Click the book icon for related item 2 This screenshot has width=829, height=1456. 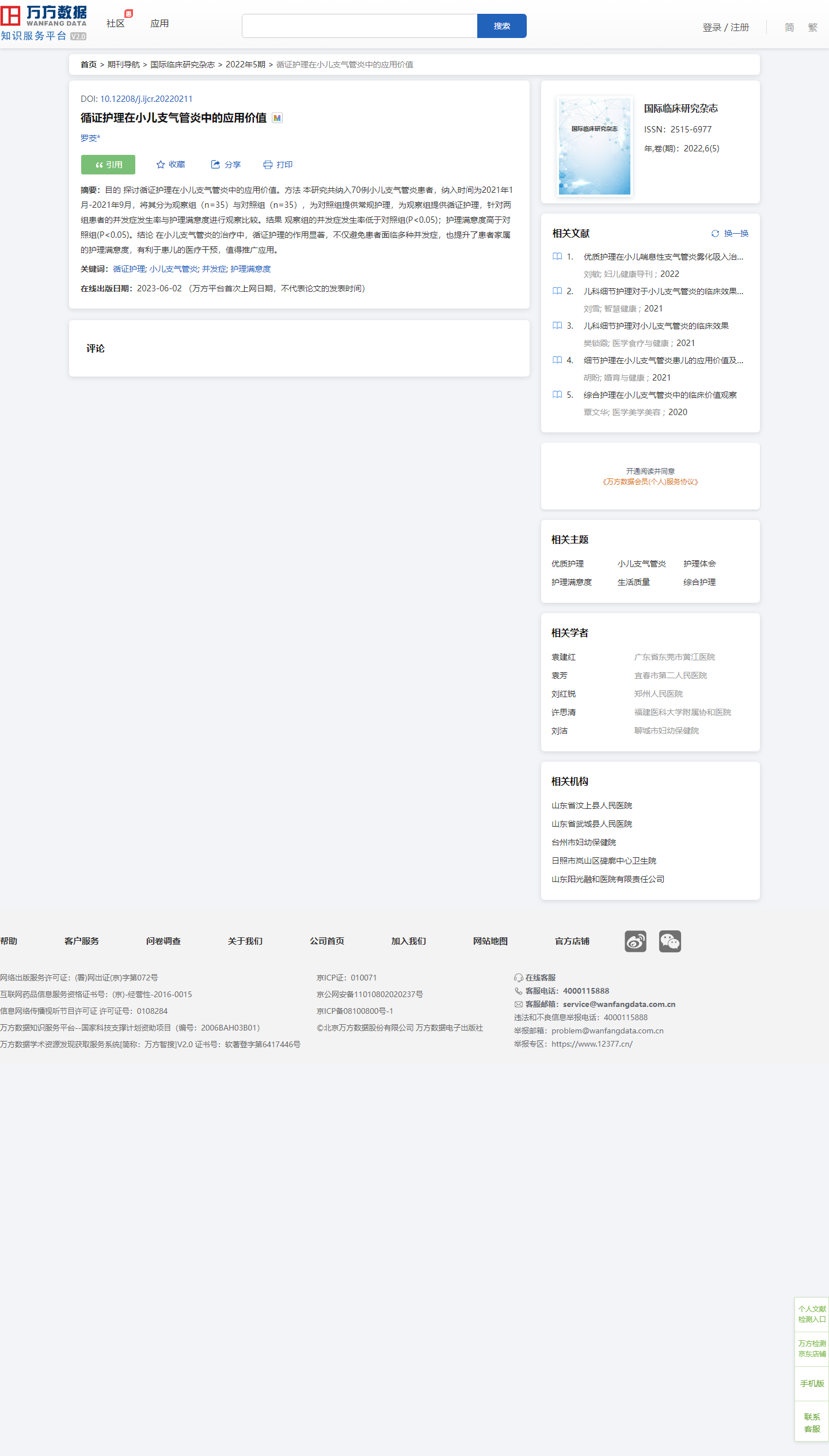coord(557,291)
